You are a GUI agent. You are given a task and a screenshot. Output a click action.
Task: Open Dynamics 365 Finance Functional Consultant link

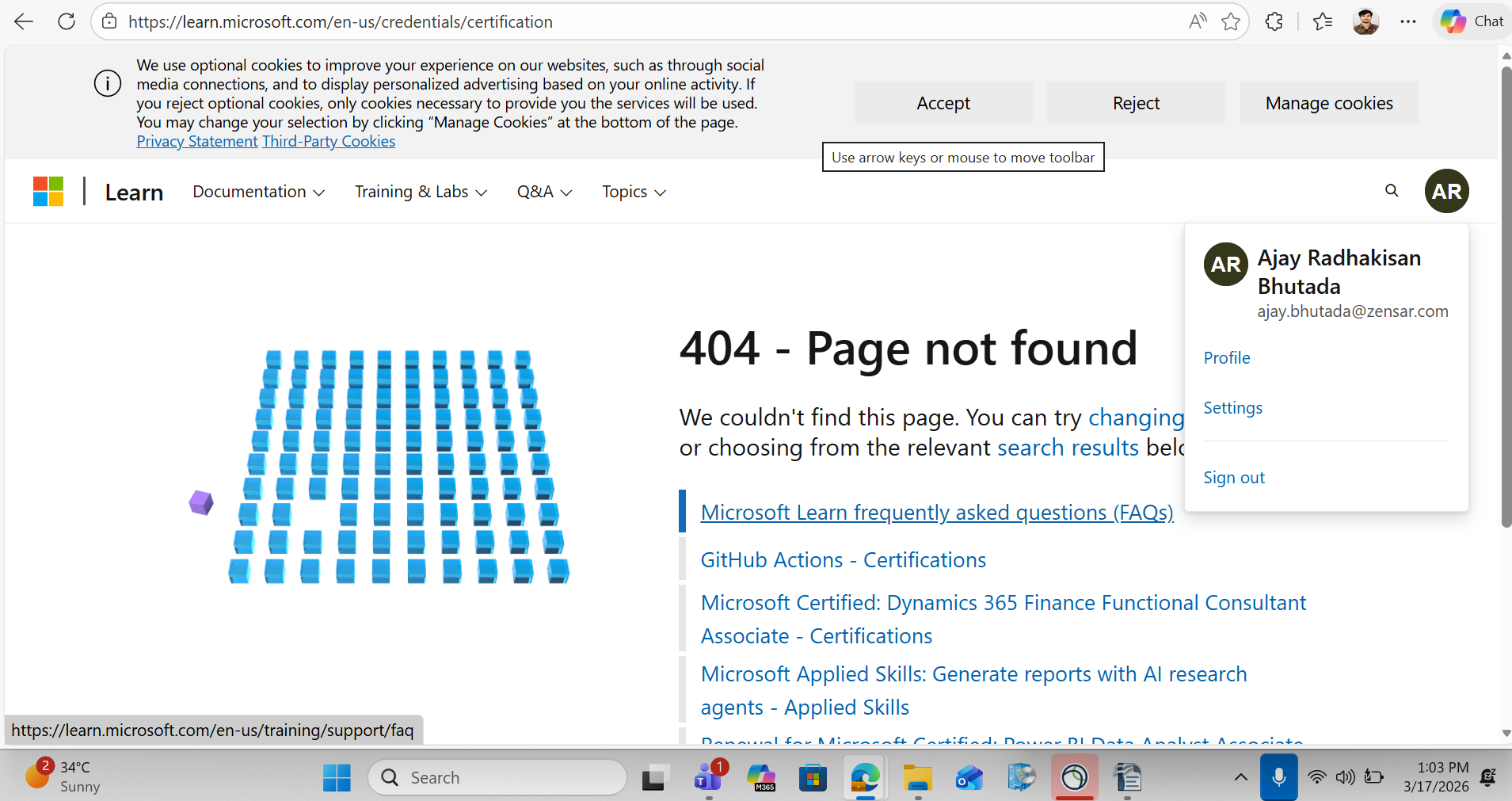point(1004,620)
